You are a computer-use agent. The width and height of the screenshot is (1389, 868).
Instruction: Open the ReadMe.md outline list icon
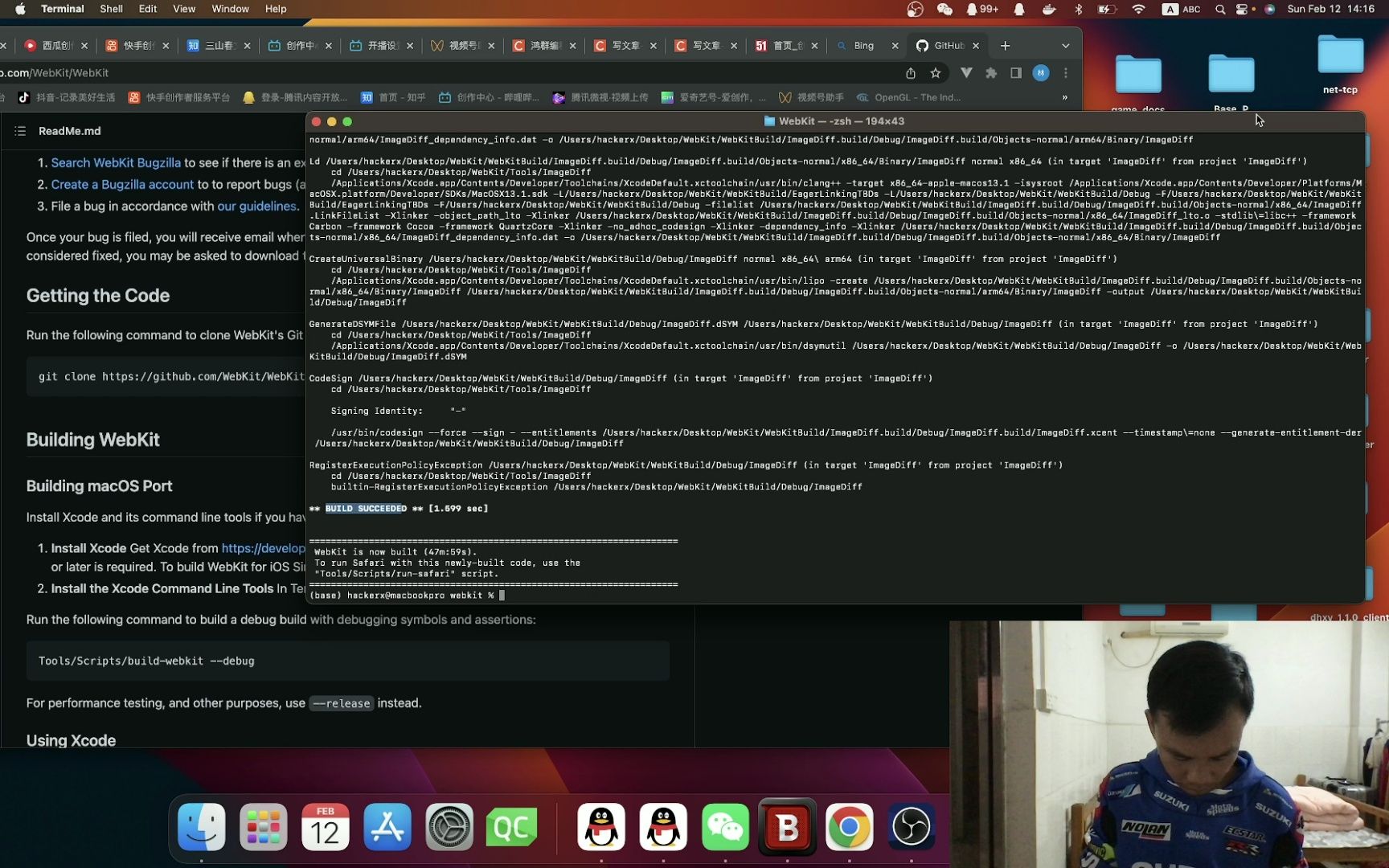20,131
